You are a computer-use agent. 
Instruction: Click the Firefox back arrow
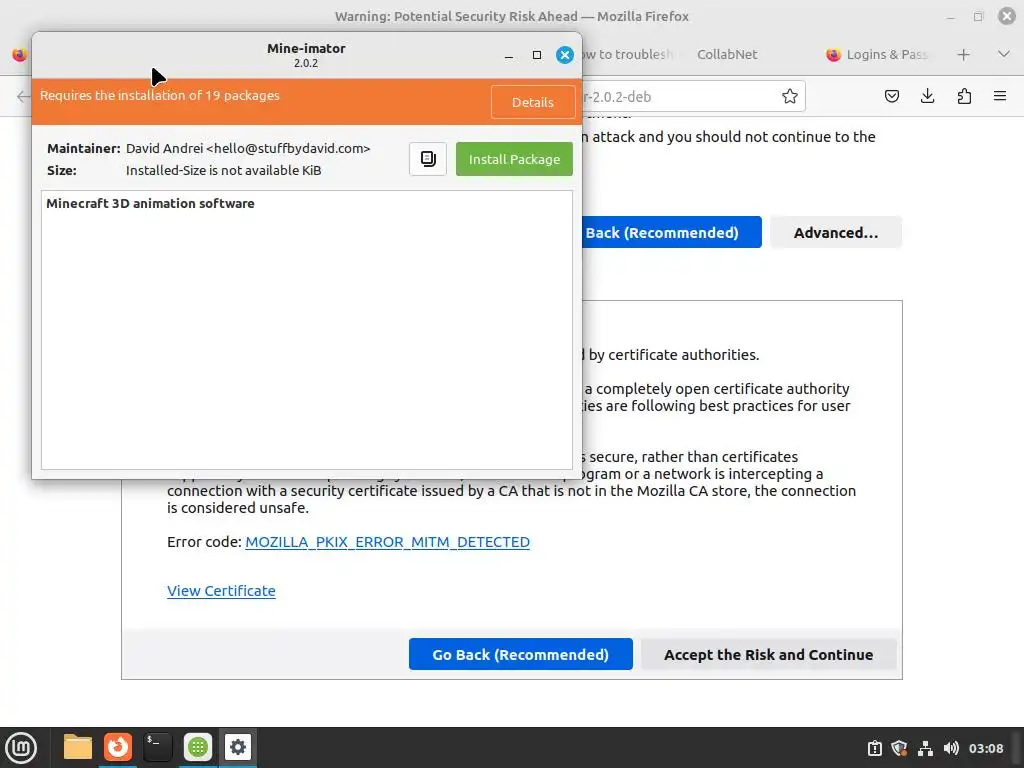point(23,97)
